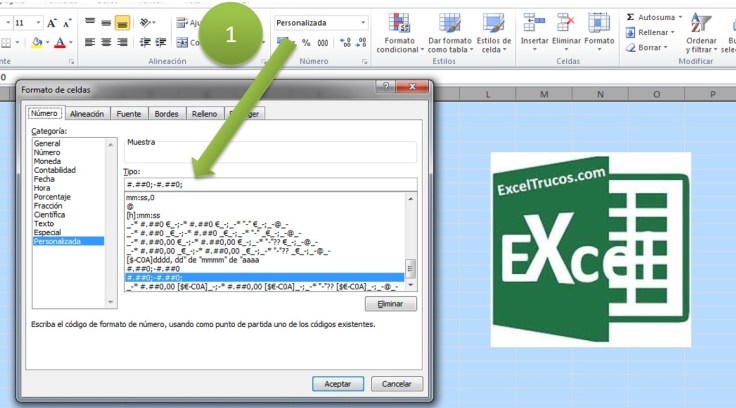This screenshot has width=736, height=408.
Task: Switch to the Bordes tab
Action: tap(167, 114)
